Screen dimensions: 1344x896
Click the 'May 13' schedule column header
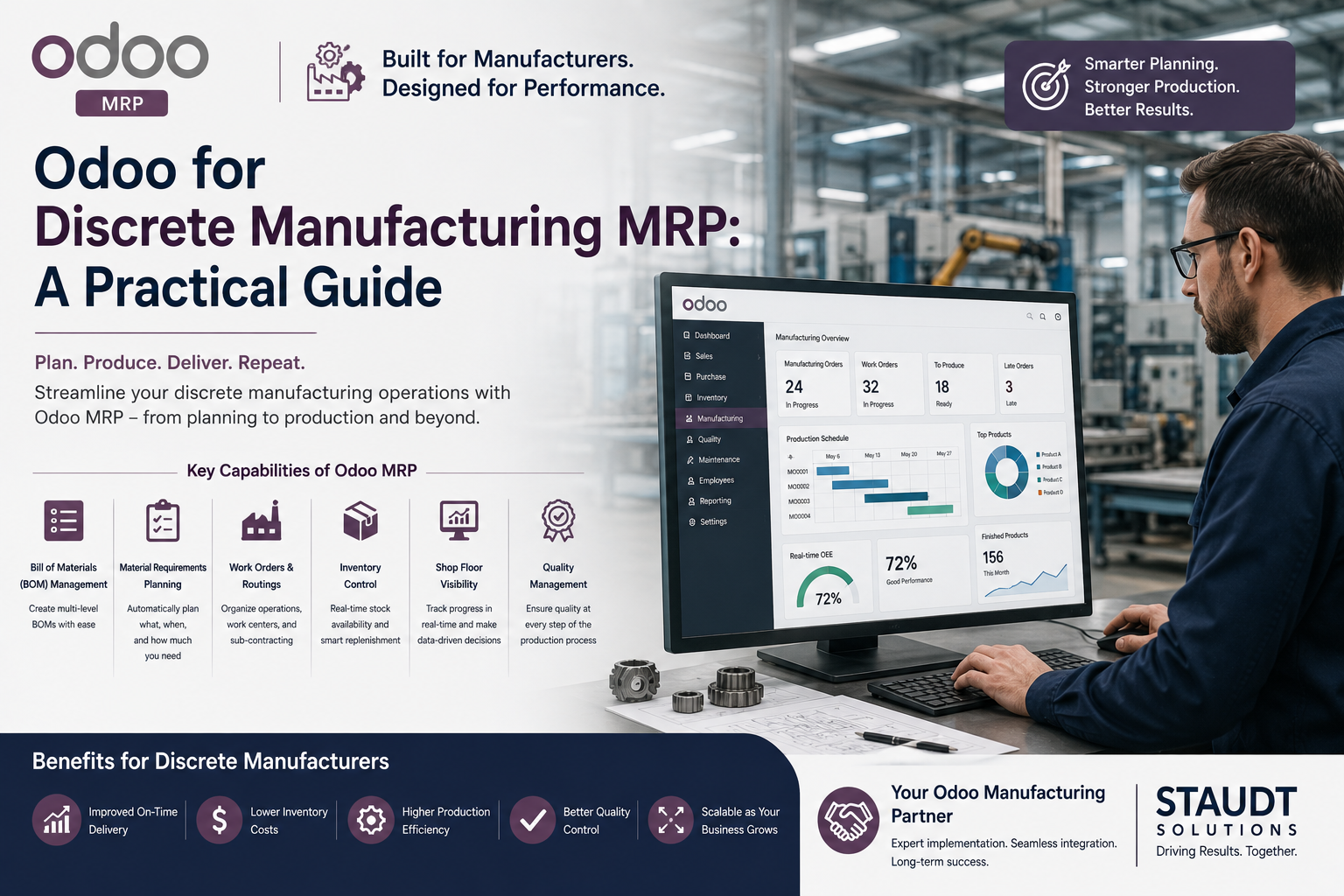click(872, 455)
